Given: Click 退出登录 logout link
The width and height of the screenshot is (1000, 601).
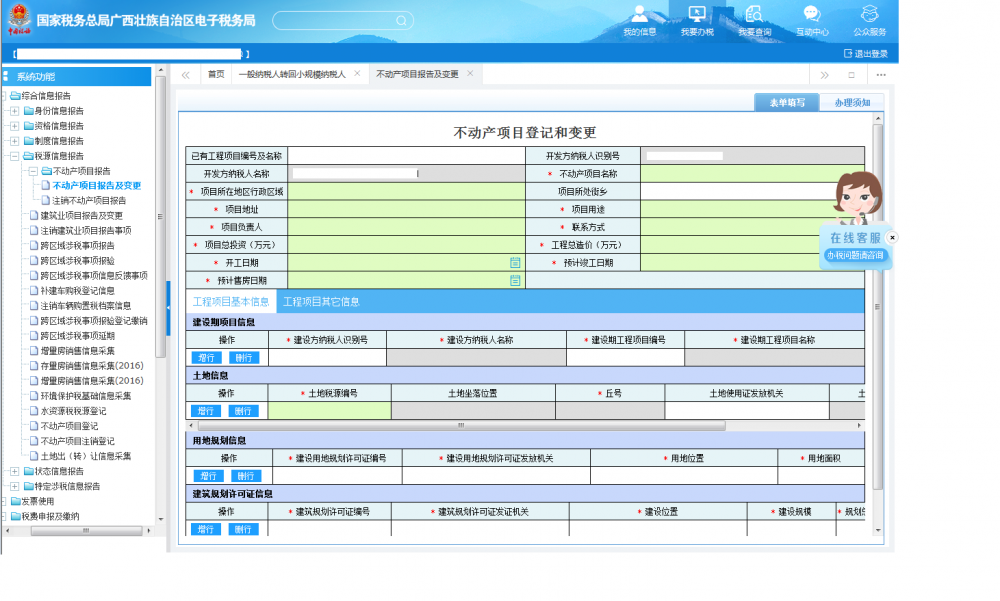Looking at the screenshot, I should (866, 54).
